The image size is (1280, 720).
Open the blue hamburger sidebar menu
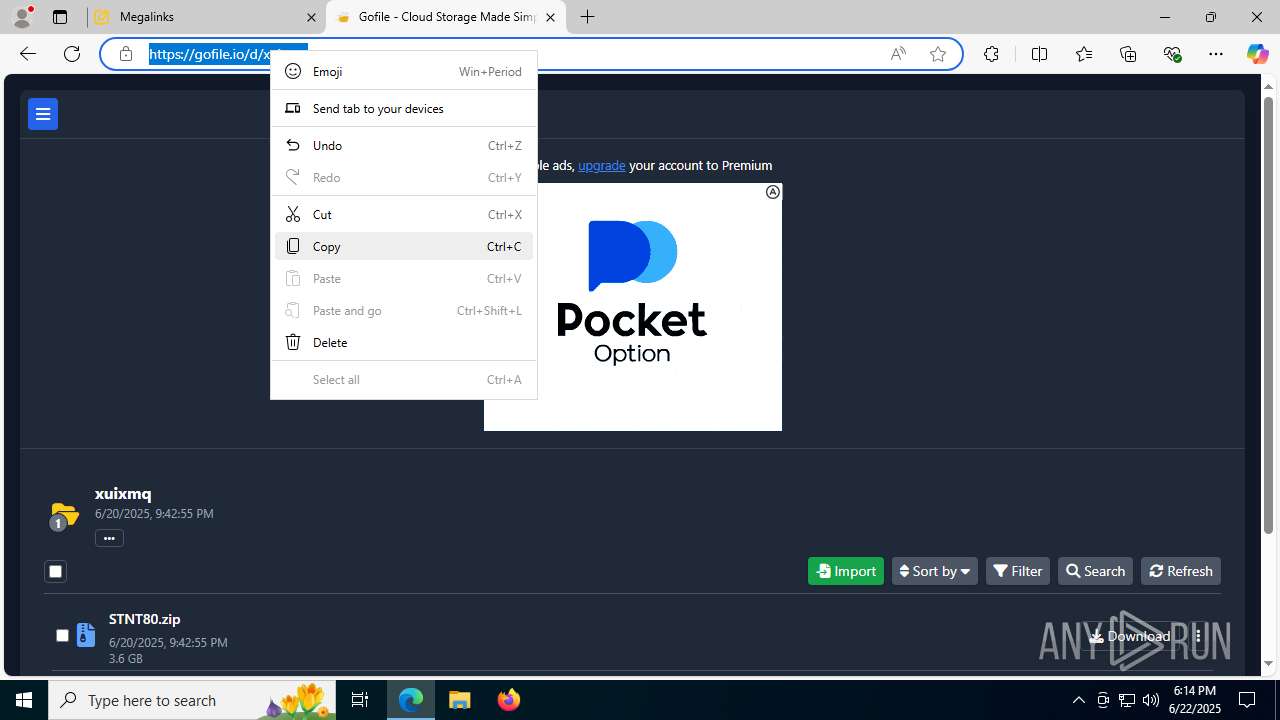[x=43, y=114]
